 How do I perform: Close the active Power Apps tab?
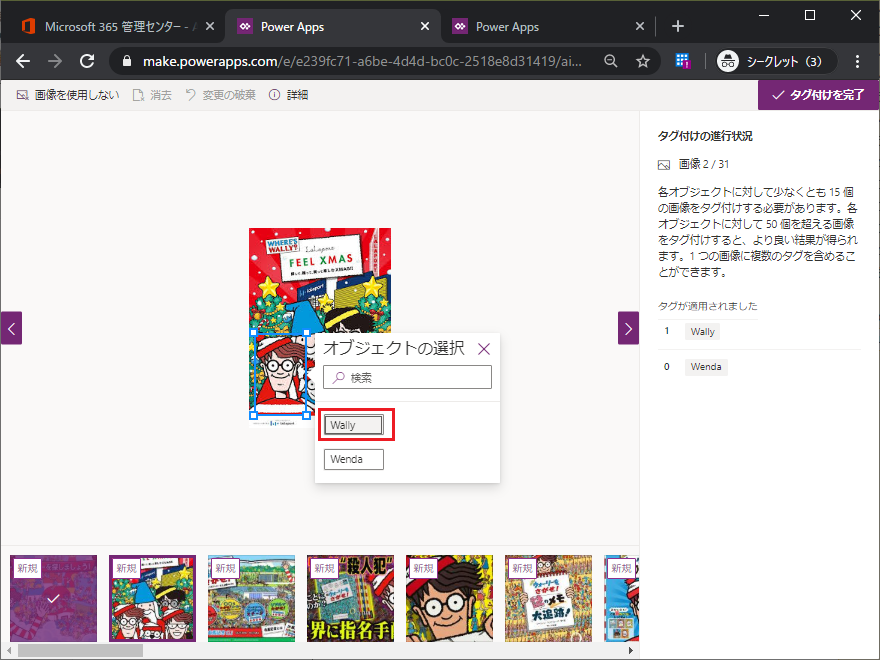(x=425, y=26)
